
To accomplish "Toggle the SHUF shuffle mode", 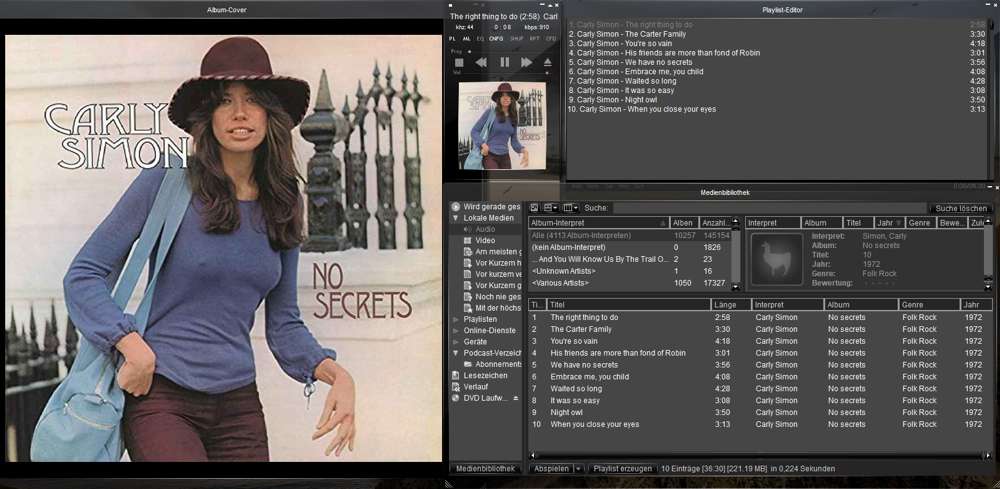I will coord(515,38).
